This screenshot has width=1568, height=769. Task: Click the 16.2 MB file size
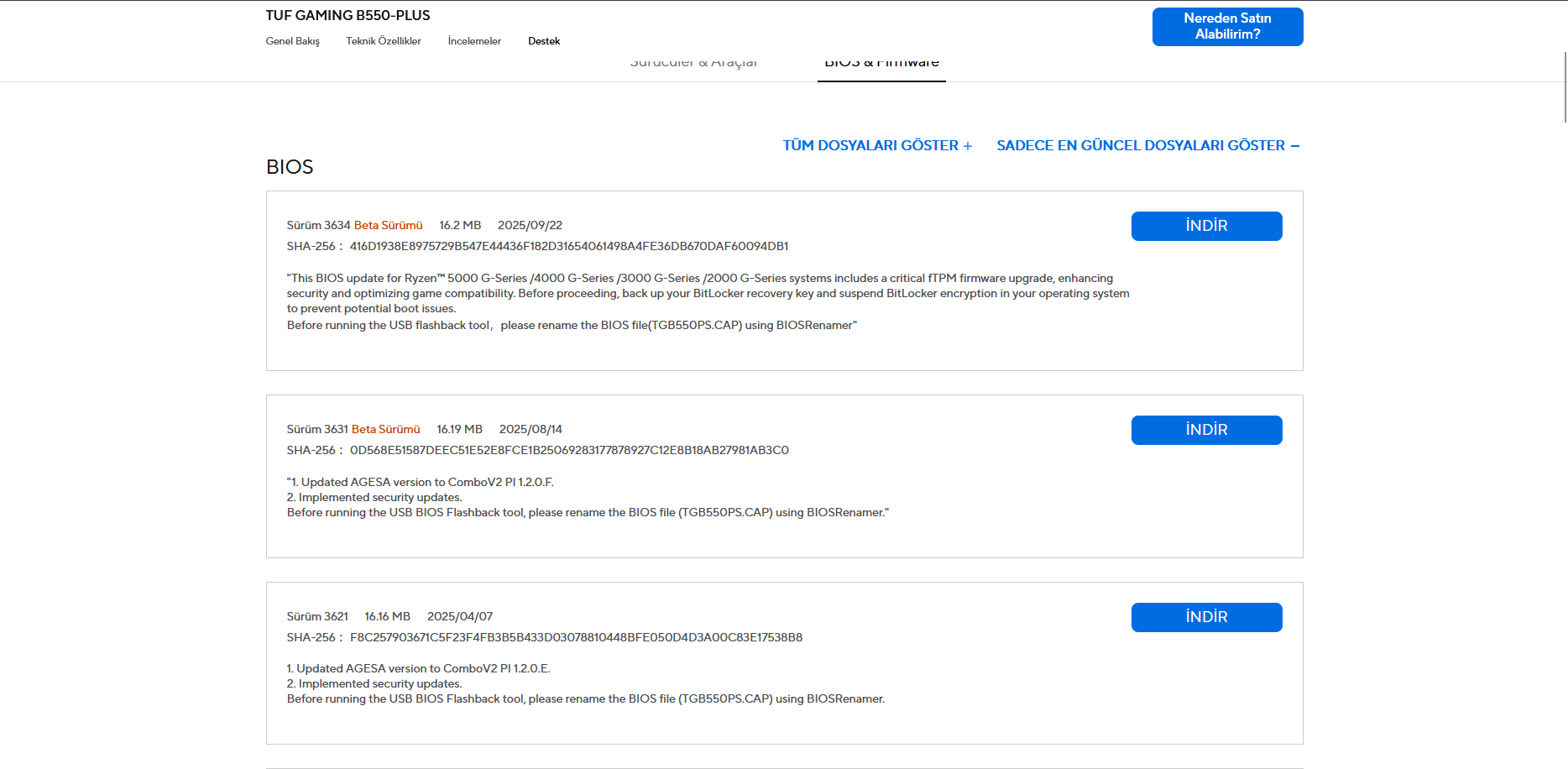point(460,225)
